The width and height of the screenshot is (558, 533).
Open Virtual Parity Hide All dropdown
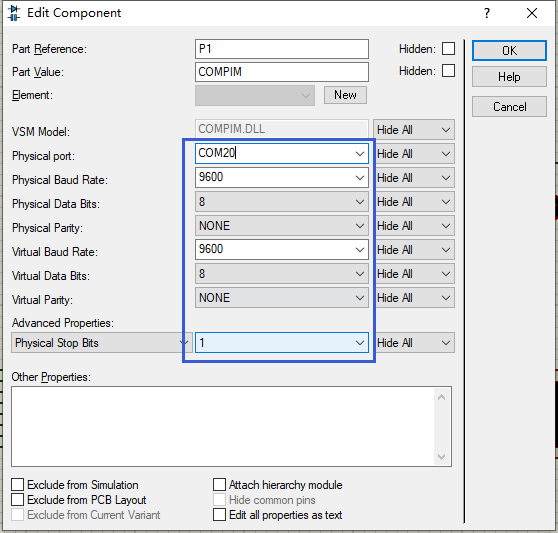414,298
